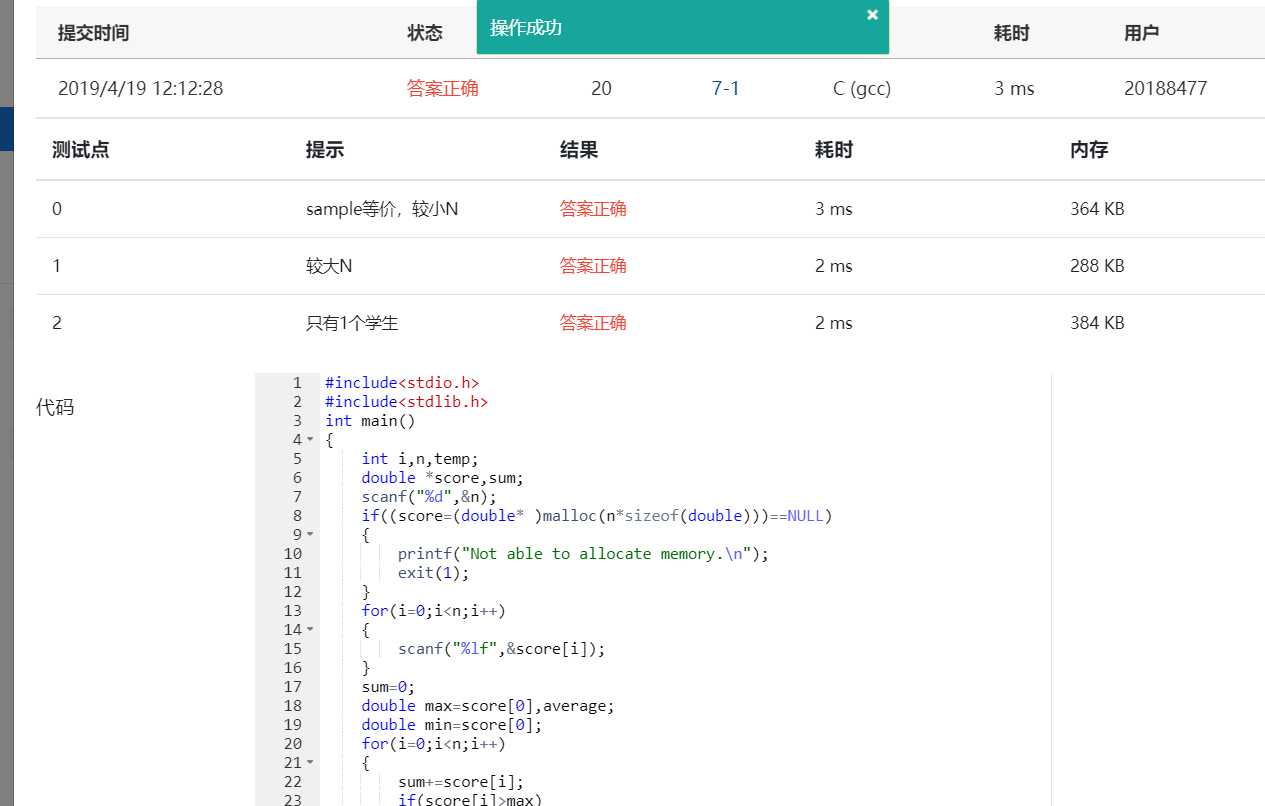This screenshot has height=806, width=1265.
Task: Close the 操作成功 notification
Action: point(872,14)
